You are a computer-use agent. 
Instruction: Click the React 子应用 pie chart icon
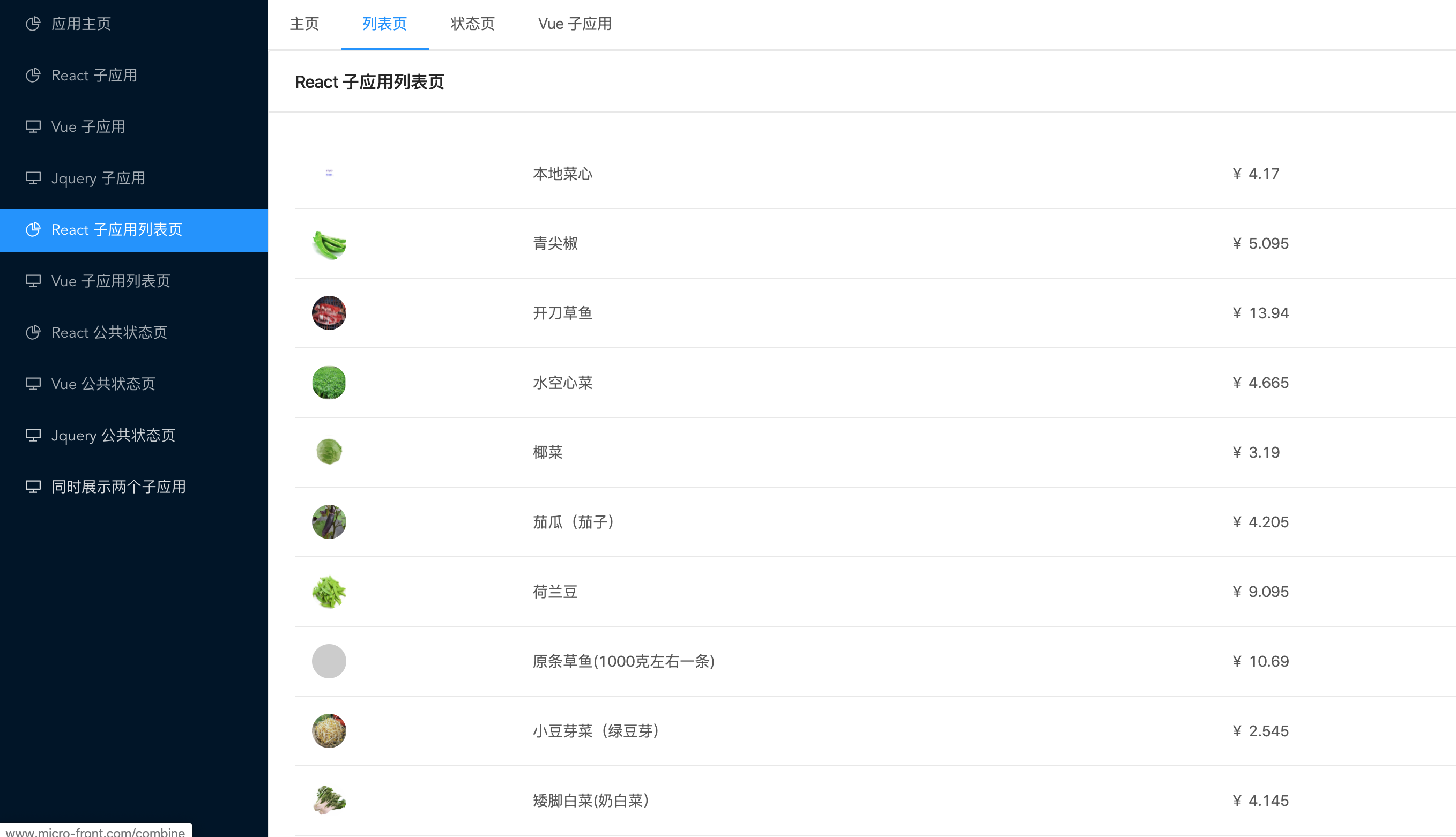(x=33, y=74)
